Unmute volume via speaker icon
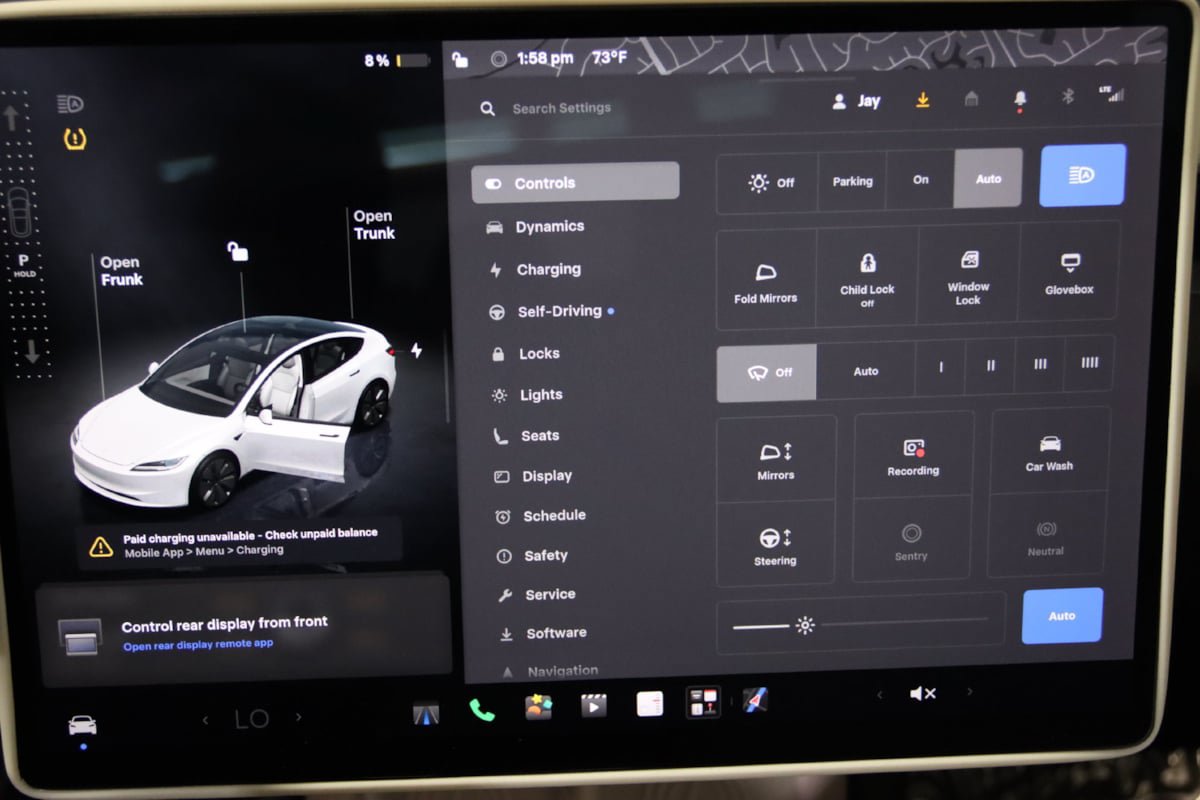This screenshot has width=1200, height=800. point(922,693)
